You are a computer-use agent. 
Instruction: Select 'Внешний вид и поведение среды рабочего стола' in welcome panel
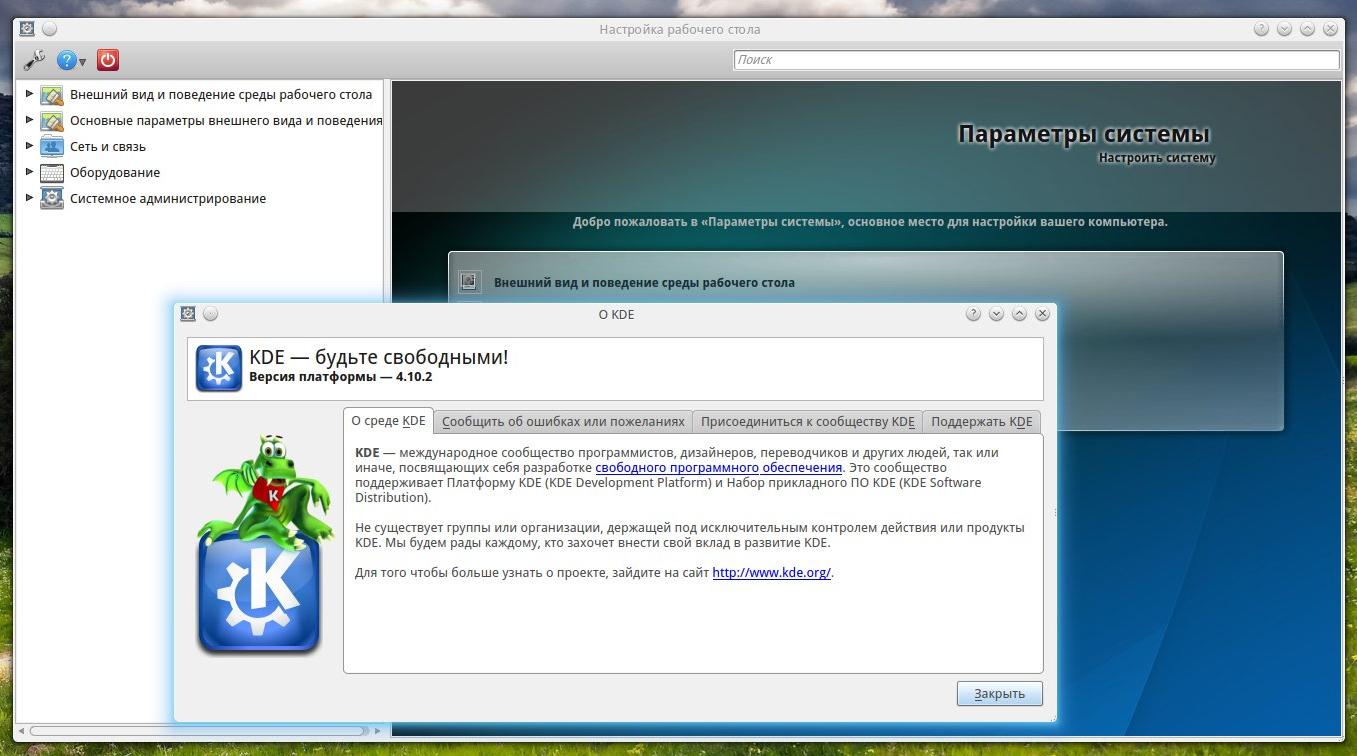[644, 283]
